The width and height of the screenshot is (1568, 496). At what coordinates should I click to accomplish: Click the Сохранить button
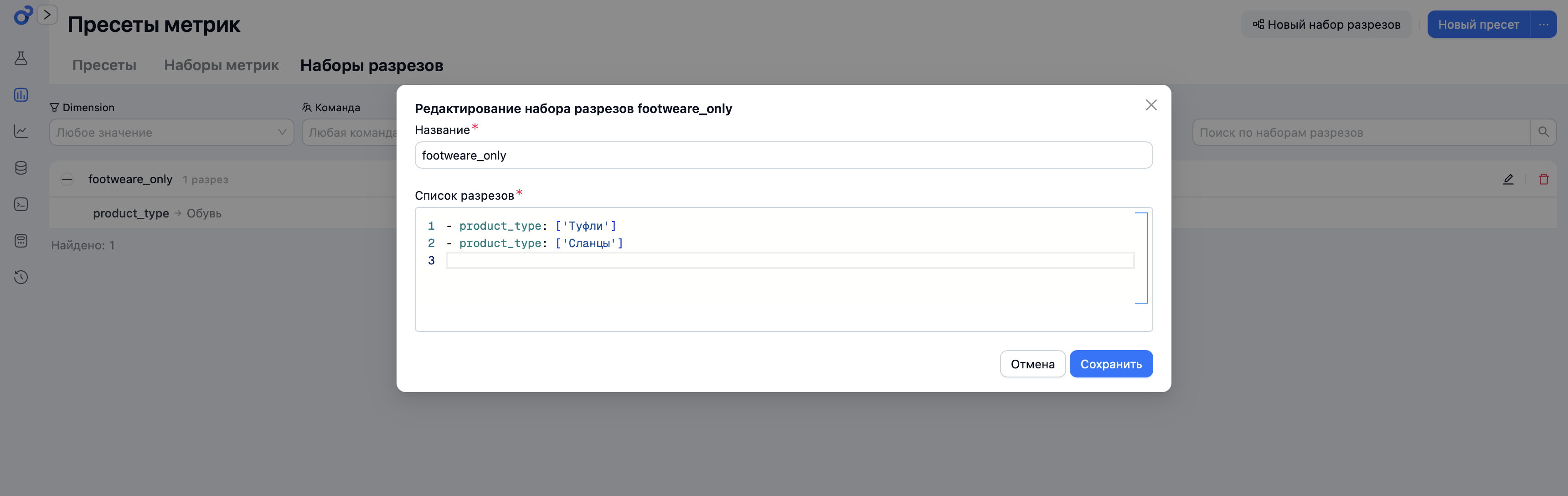point(1111,364)
